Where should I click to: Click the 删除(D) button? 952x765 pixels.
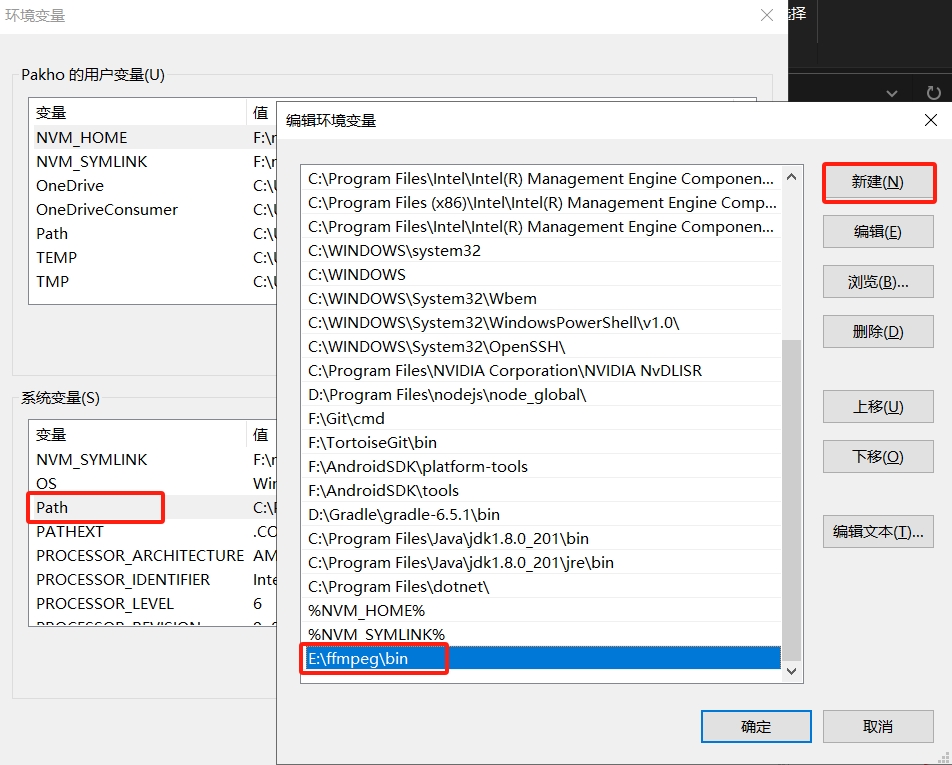tap(877, 332)
